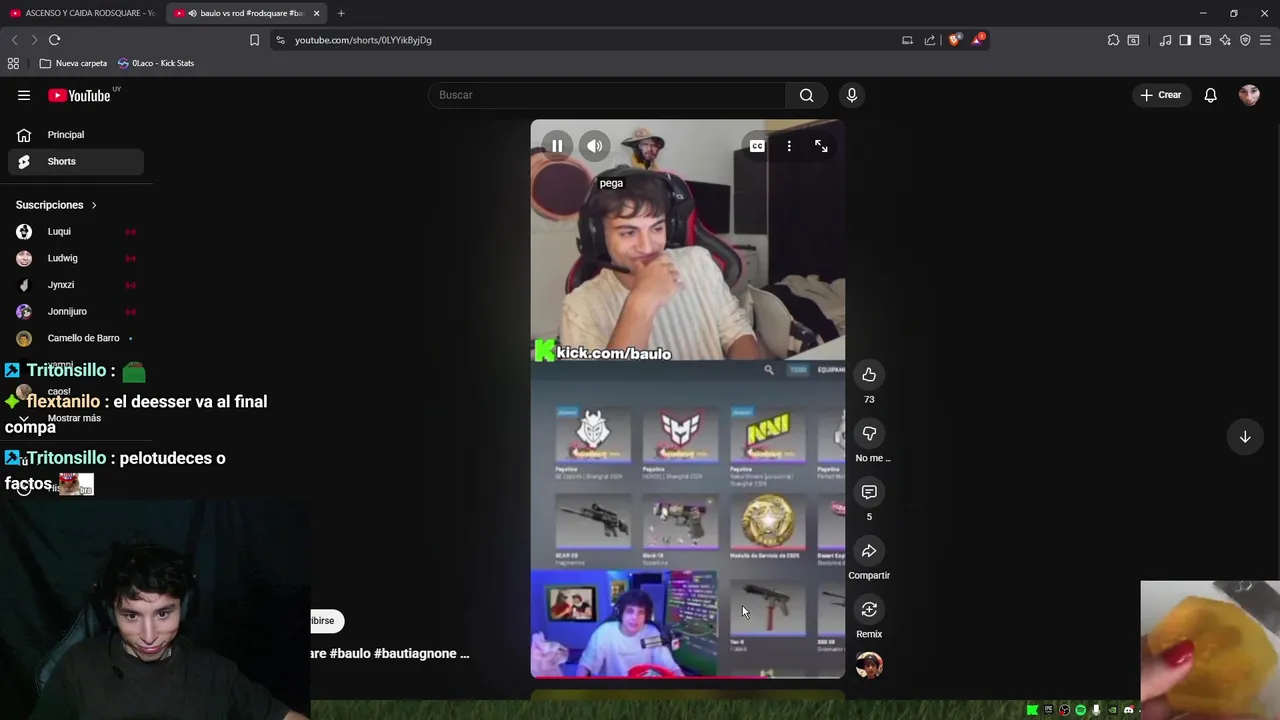The image size is (1280, 720).
Task: Open the Jonnijuro subscription channel
Action: tap(76, 311)
